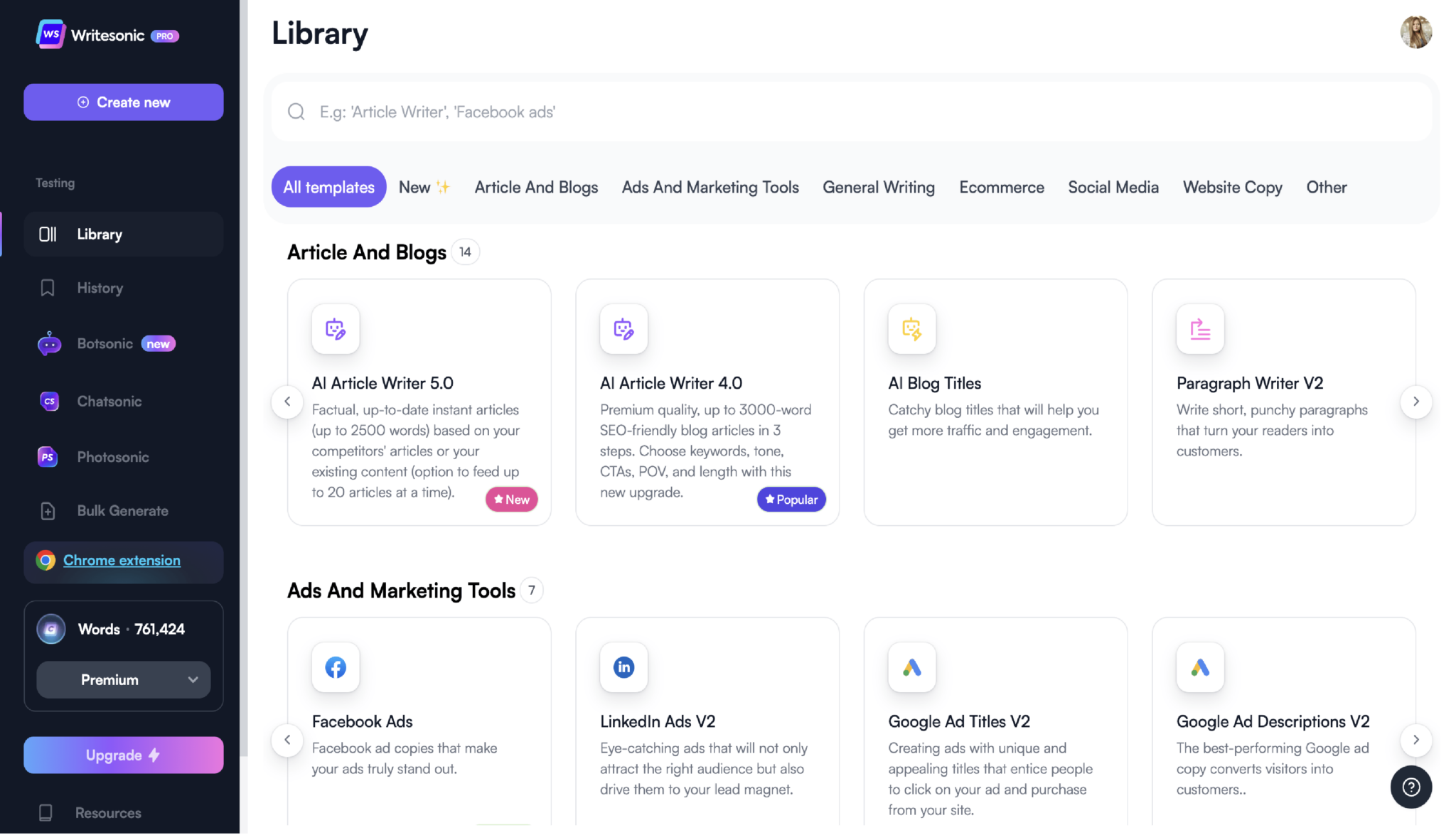Click the Create new button
Screen dimensions: 1456x835
[x=123, y=101]
